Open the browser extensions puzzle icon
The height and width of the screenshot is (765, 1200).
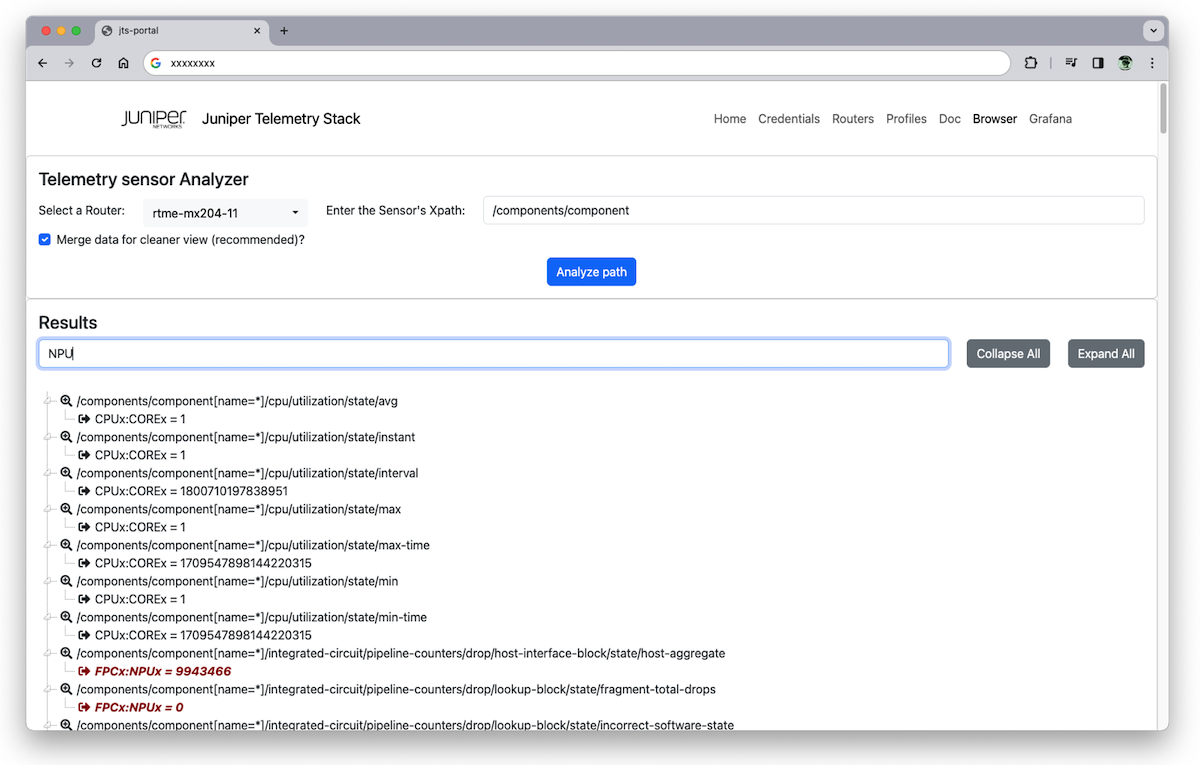point(1031,62)
